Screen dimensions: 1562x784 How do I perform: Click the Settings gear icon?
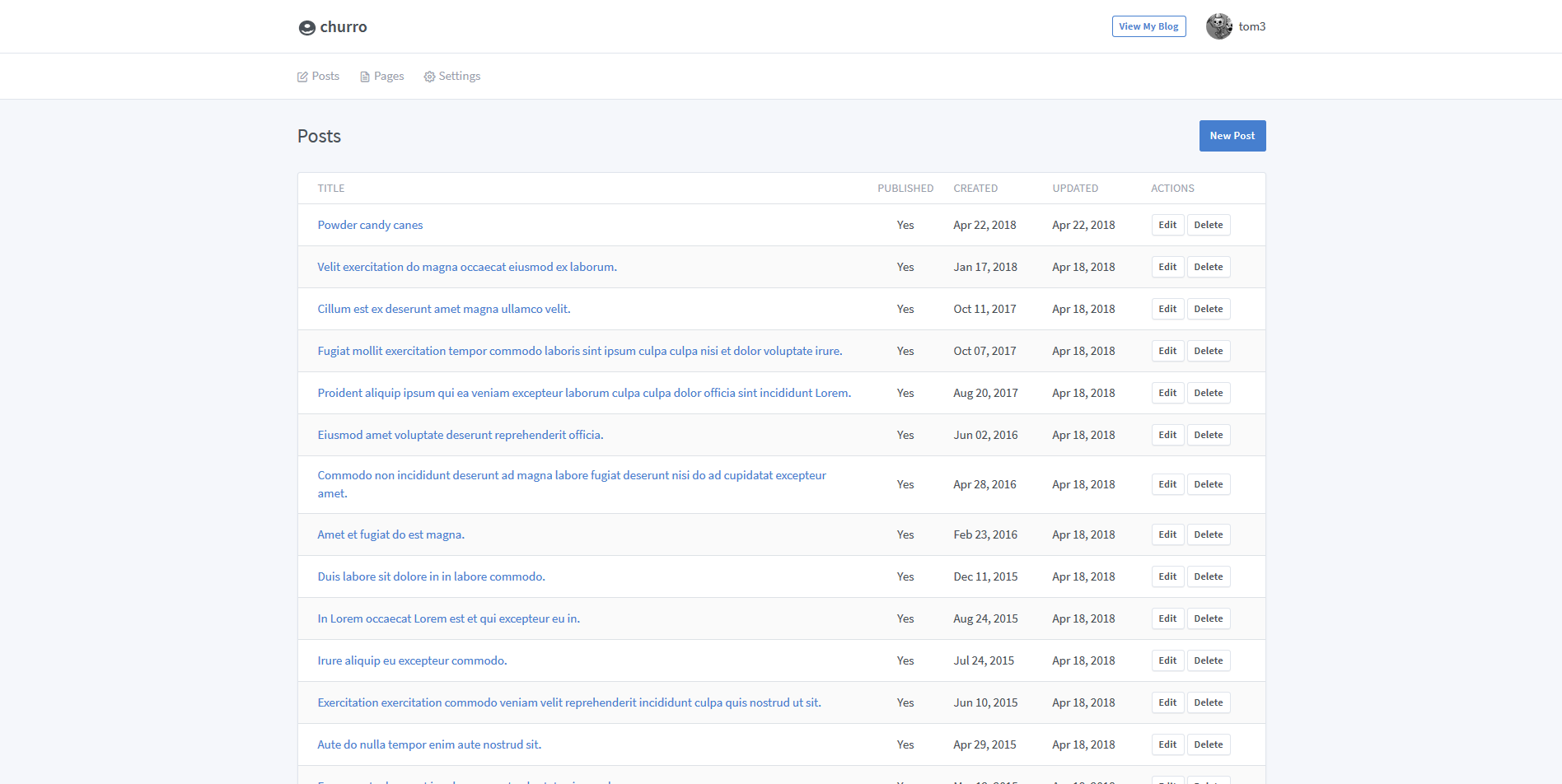[x=429, y=77]
